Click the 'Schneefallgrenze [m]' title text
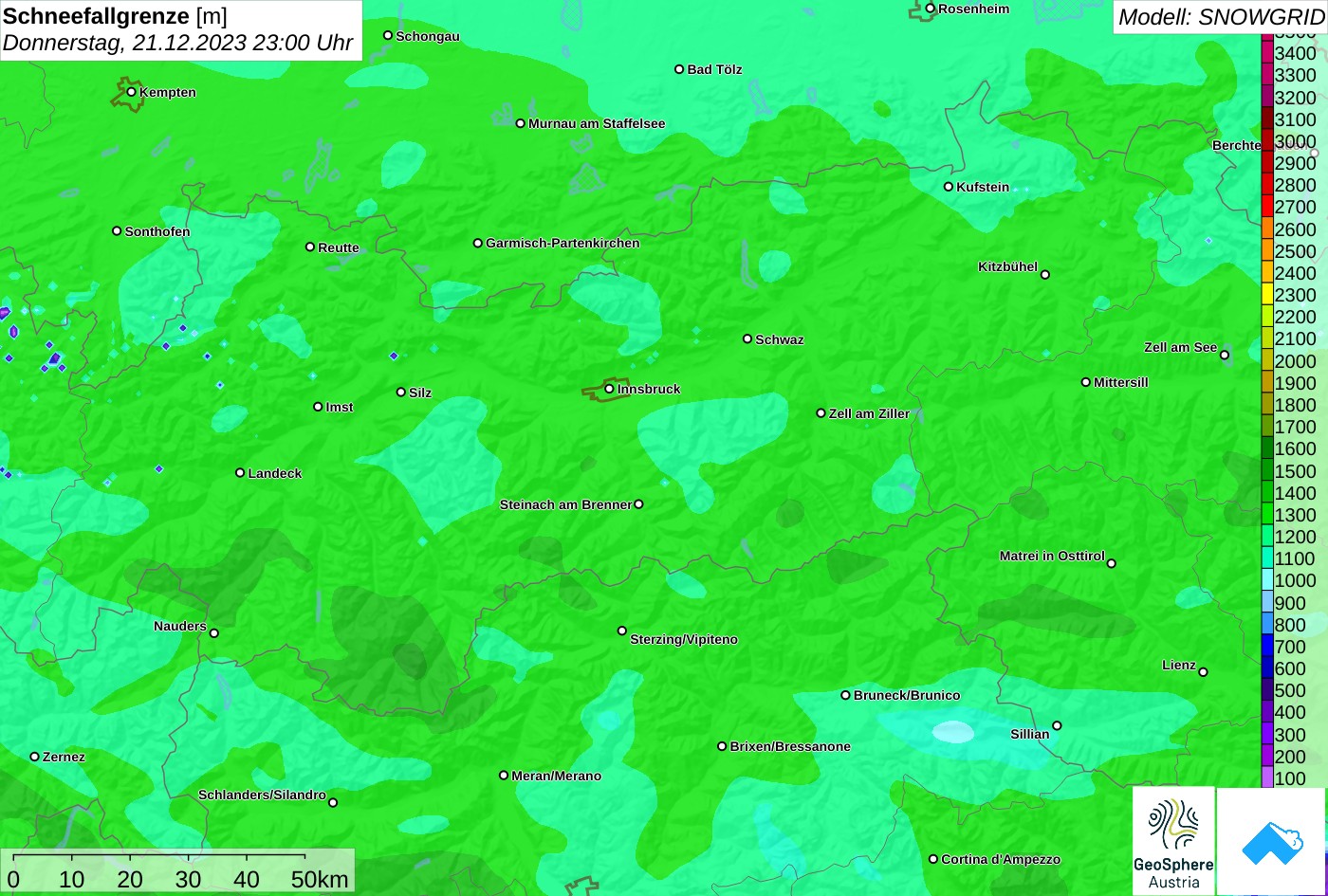This screenshot has height=896, width=1328. pos(115,17)
